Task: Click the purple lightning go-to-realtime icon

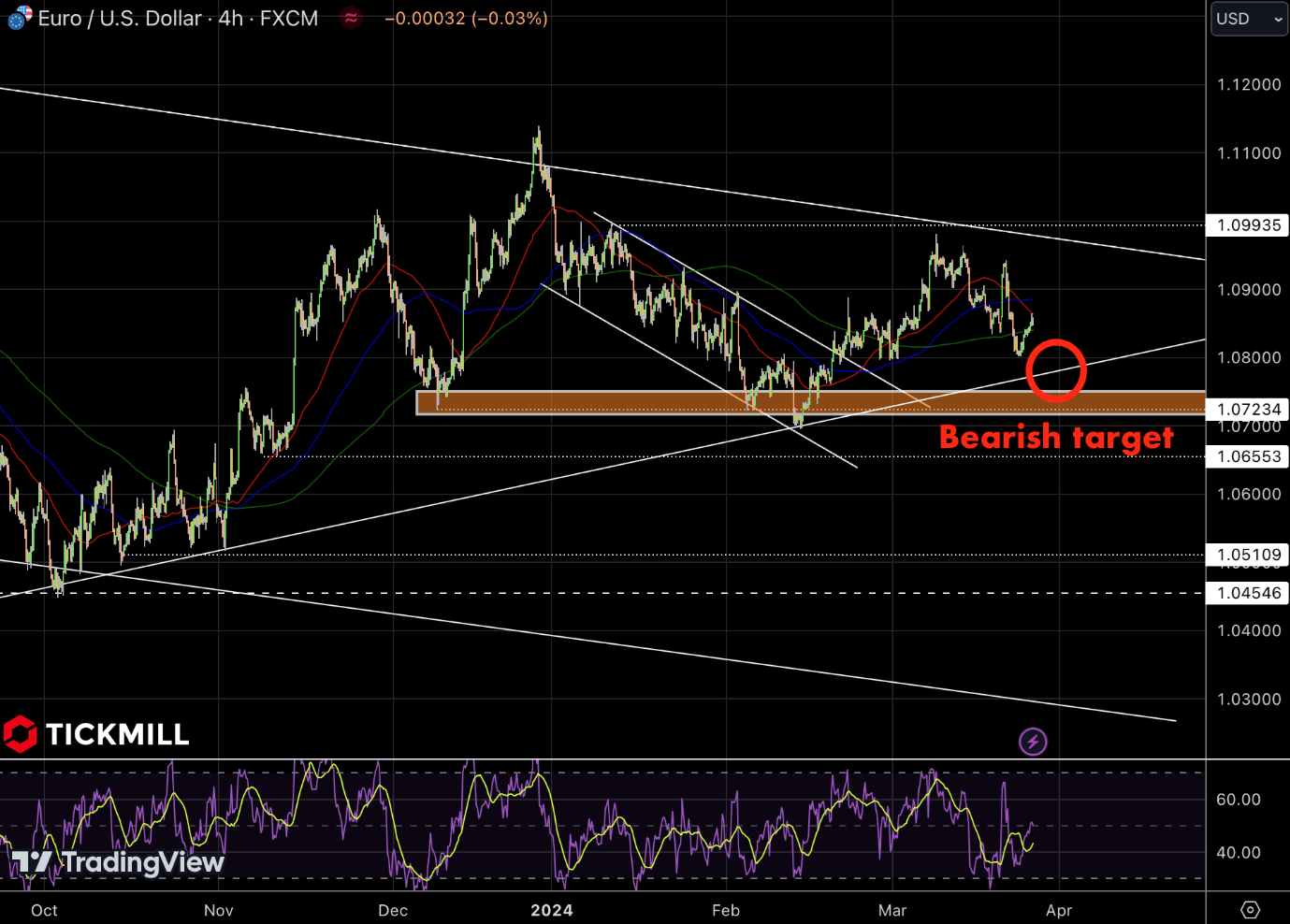Action: [1033, 742]
